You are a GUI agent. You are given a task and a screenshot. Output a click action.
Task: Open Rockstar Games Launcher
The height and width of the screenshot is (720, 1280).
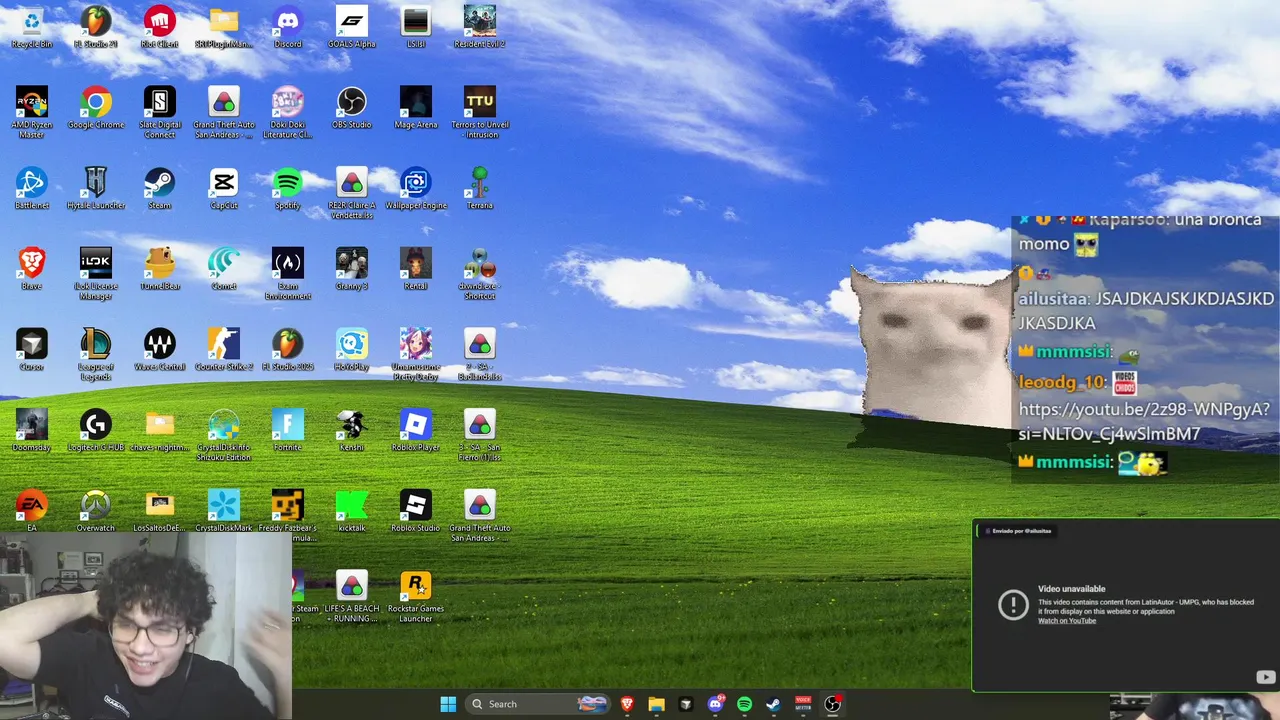coord(416,596)
